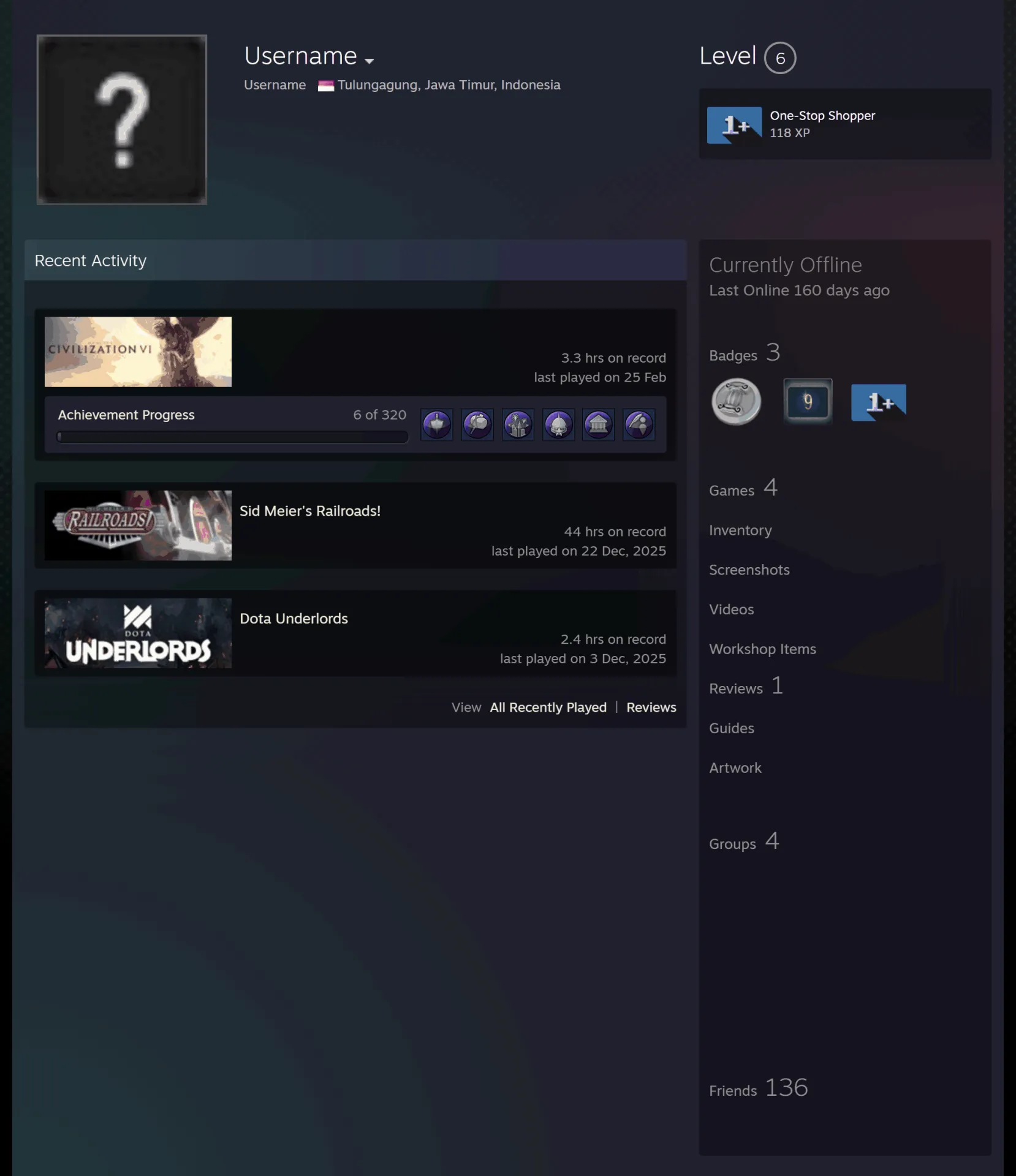Open the Sid Meier's Railroads! game title
This screenshot has height=1176, width=1016.
tap(310, 511)
